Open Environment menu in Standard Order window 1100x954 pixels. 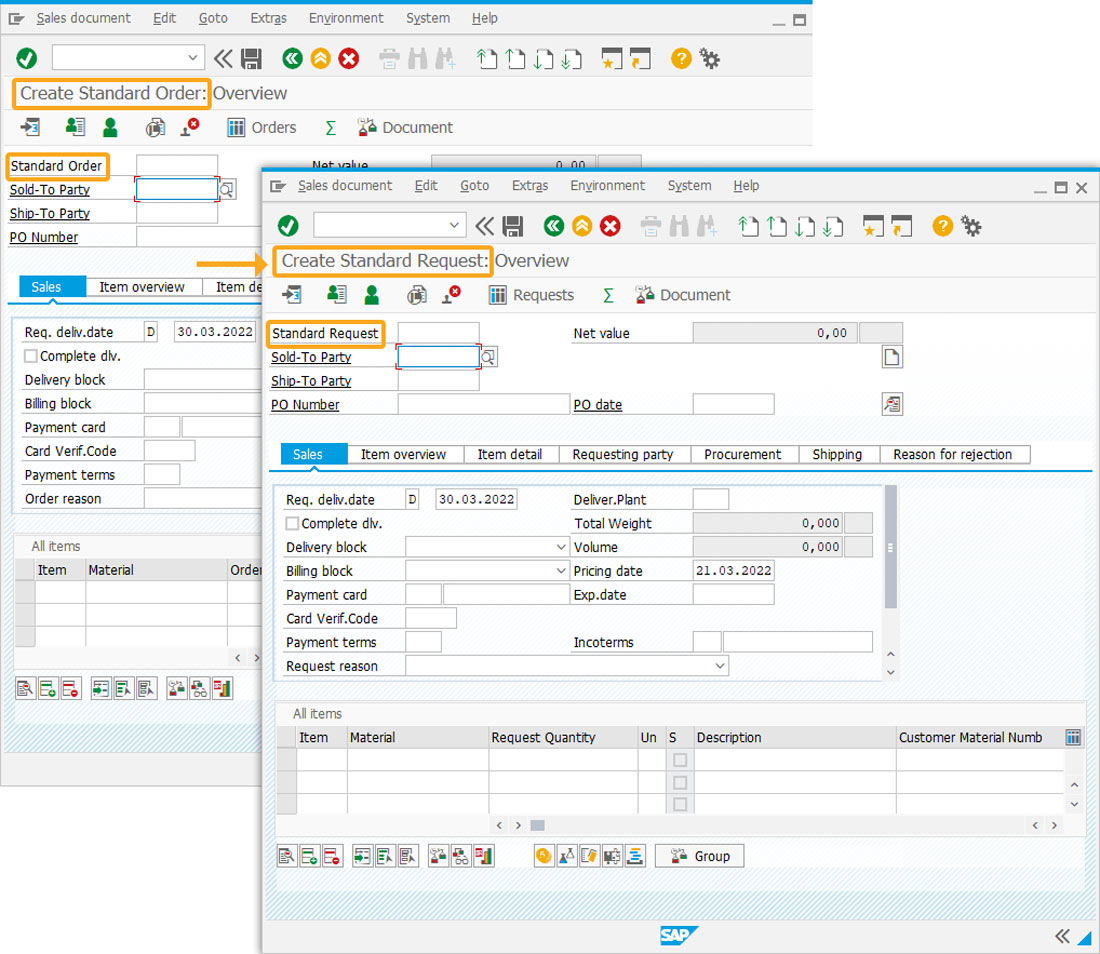pos(346,18)
